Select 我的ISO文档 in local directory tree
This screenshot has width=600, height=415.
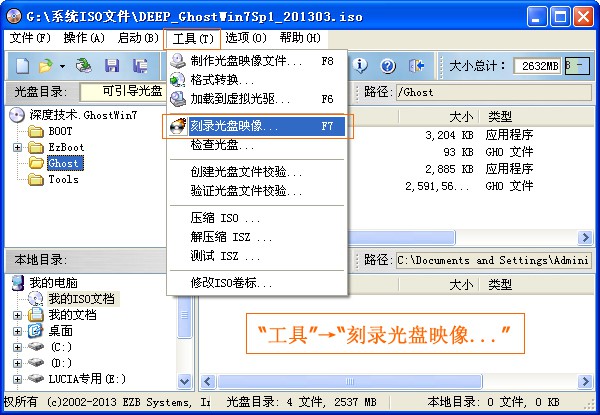click(x=81, y=299)
